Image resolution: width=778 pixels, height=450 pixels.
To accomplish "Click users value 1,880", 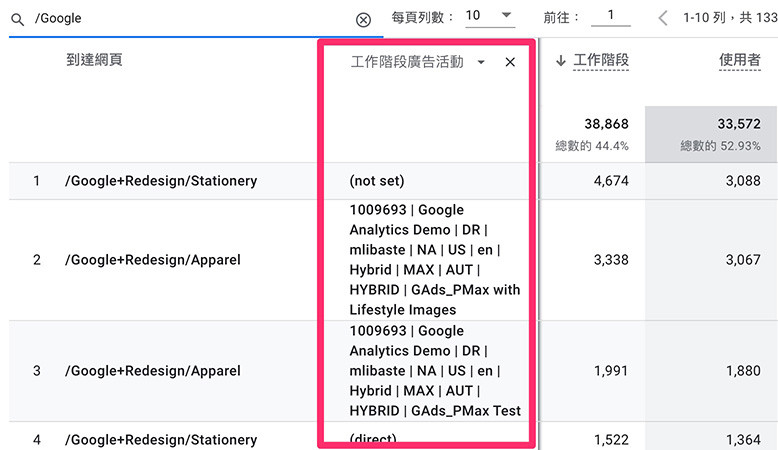I will pyautogui.click(x=743, y=371).
